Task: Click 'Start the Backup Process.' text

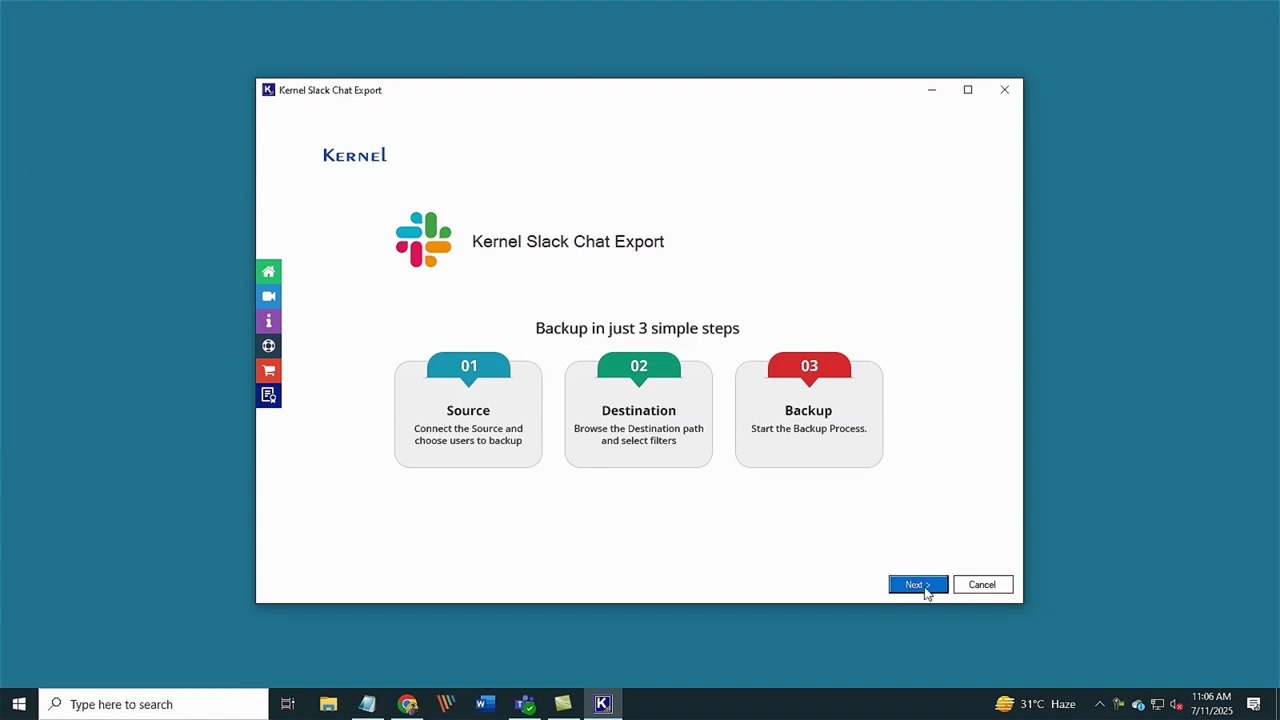Action: coord(809,429)
